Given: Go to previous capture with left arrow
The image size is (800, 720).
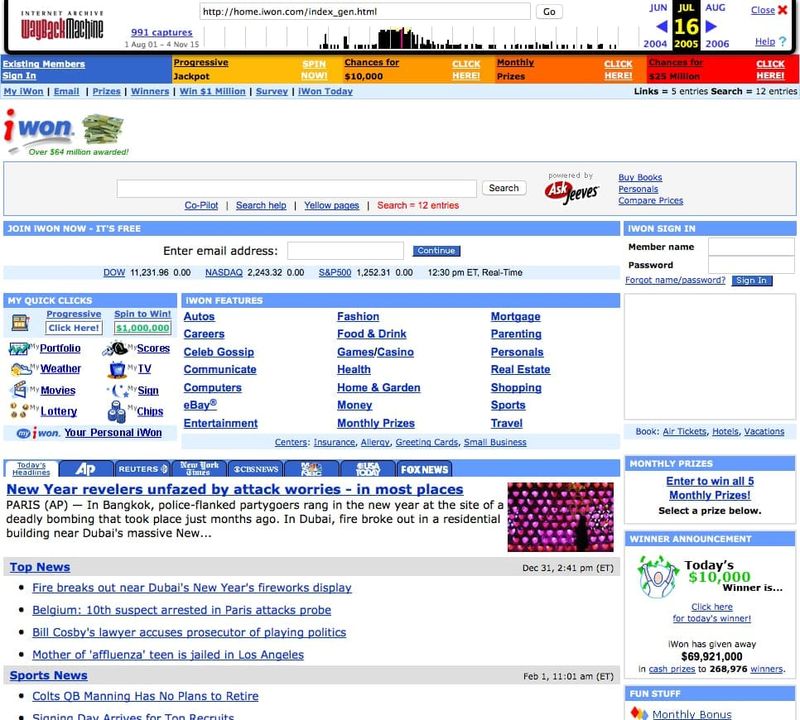Looking at the screenshot, I should 662,26.
